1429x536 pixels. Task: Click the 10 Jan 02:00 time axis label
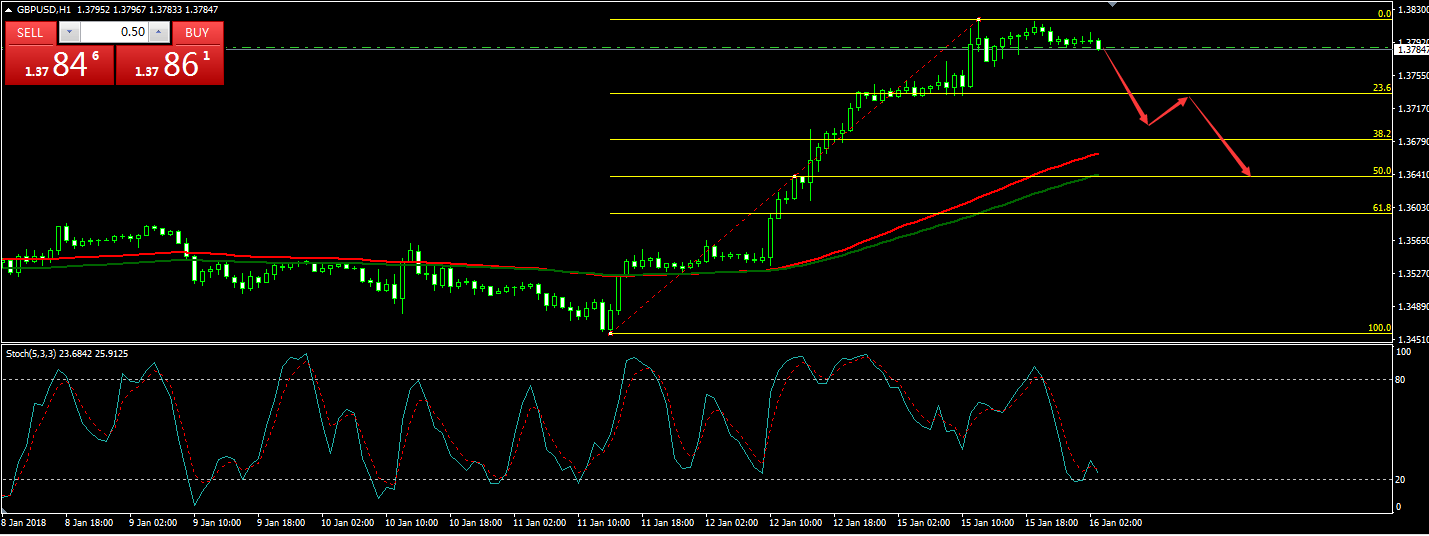349,522
